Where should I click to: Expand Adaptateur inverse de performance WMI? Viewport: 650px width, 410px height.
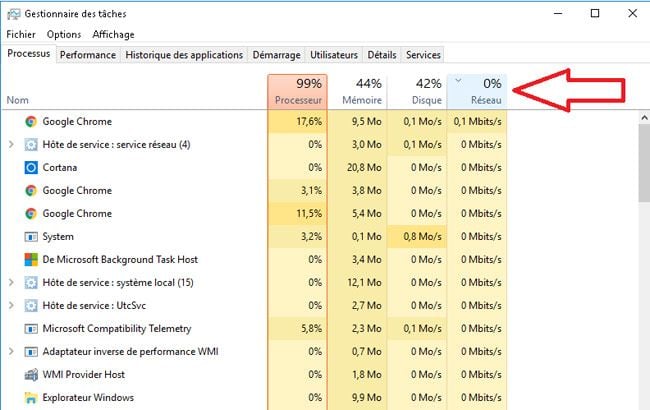11,352
